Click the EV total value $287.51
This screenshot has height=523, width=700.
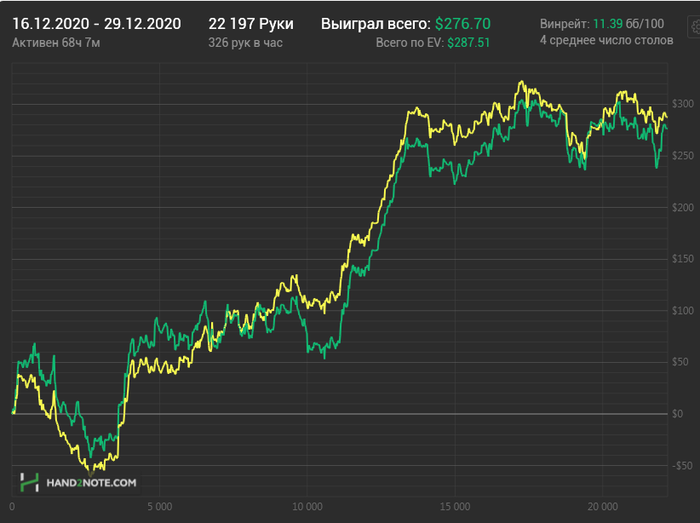469,43
